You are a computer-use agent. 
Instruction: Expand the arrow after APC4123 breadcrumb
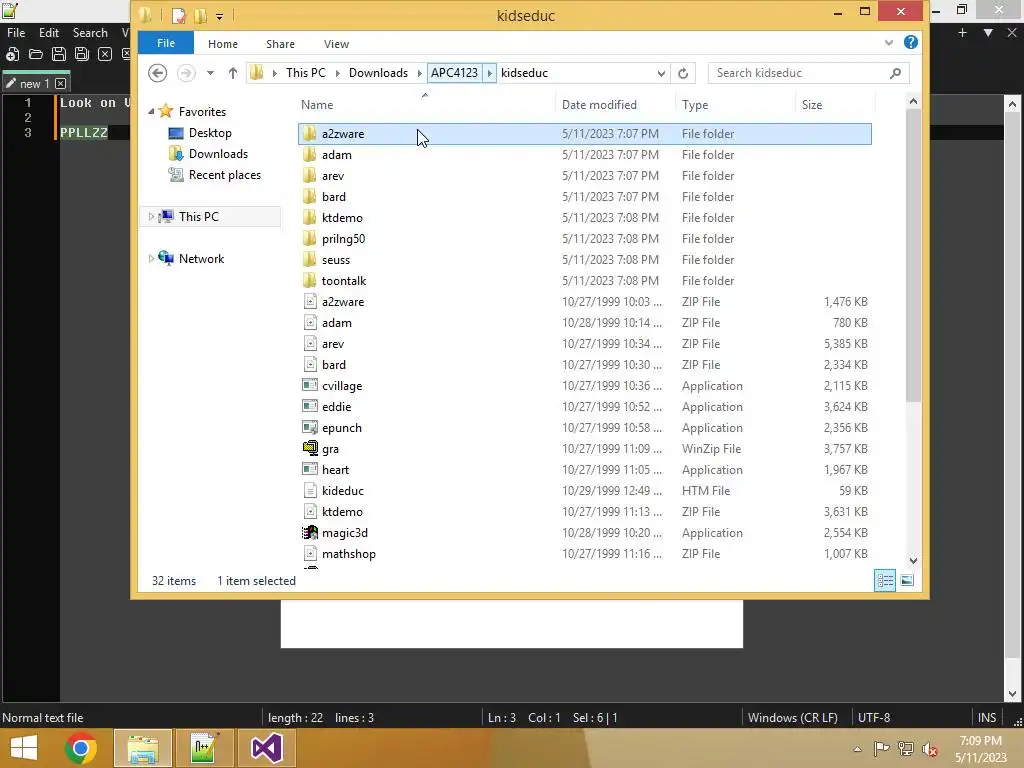[x=489, y=72]
